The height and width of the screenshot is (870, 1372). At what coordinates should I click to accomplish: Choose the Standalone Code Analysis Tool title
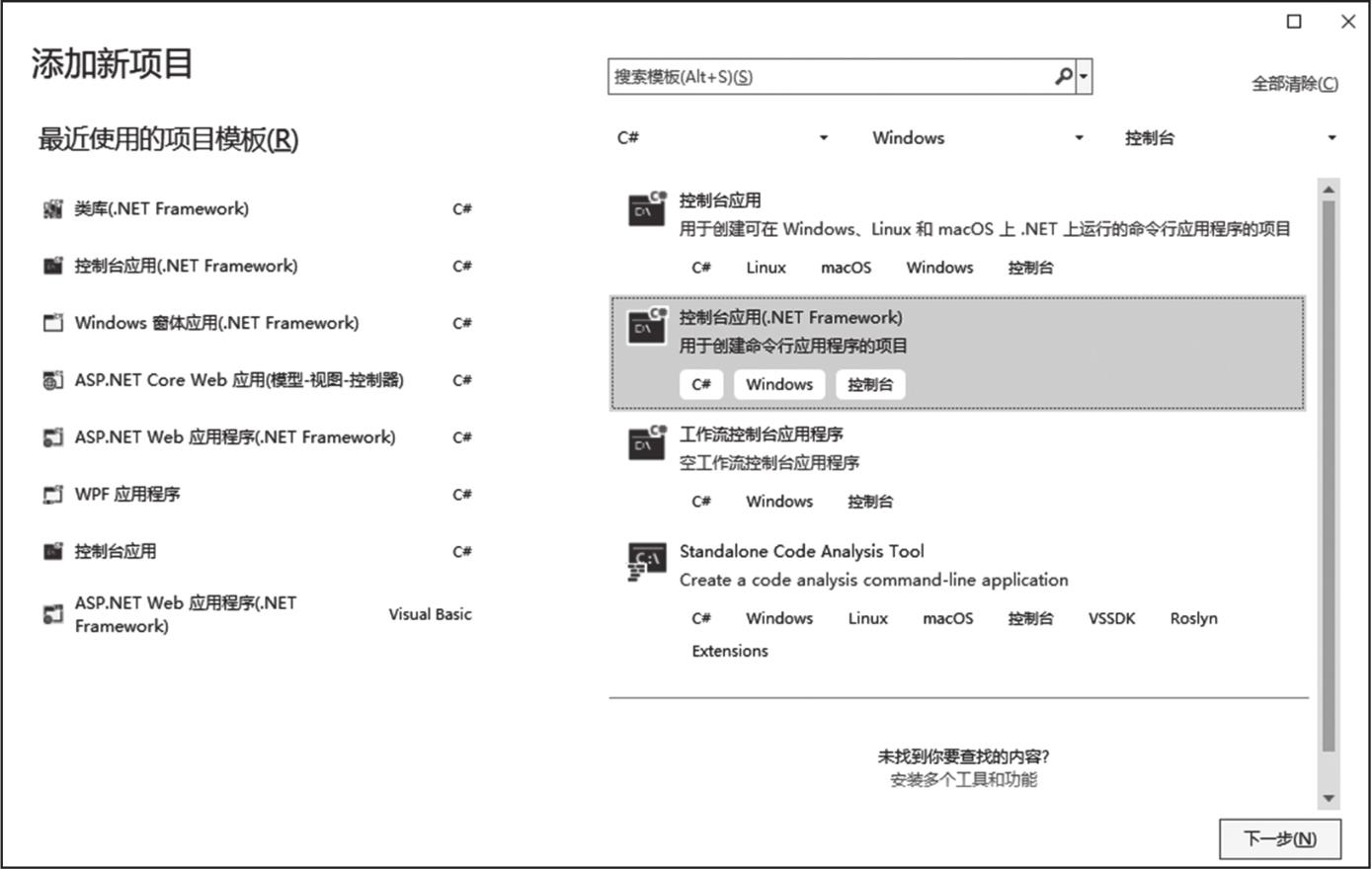tap(801, 552)
